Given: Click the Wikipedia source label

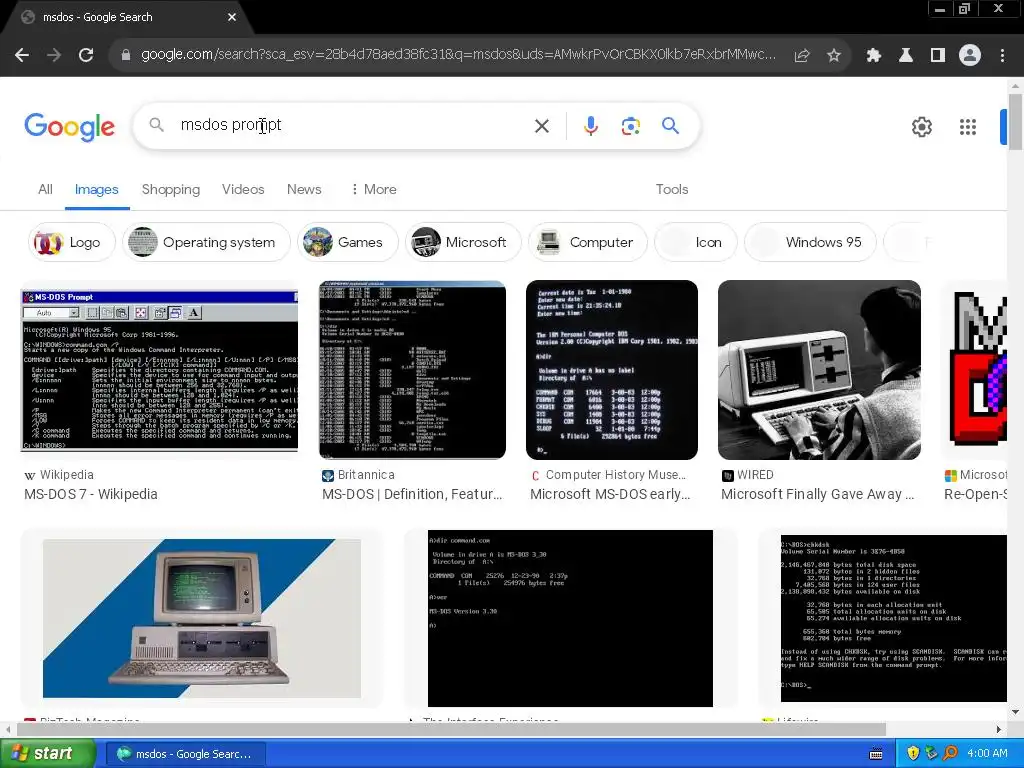Looking at the screenshot, I should click(x=67, y=475).
